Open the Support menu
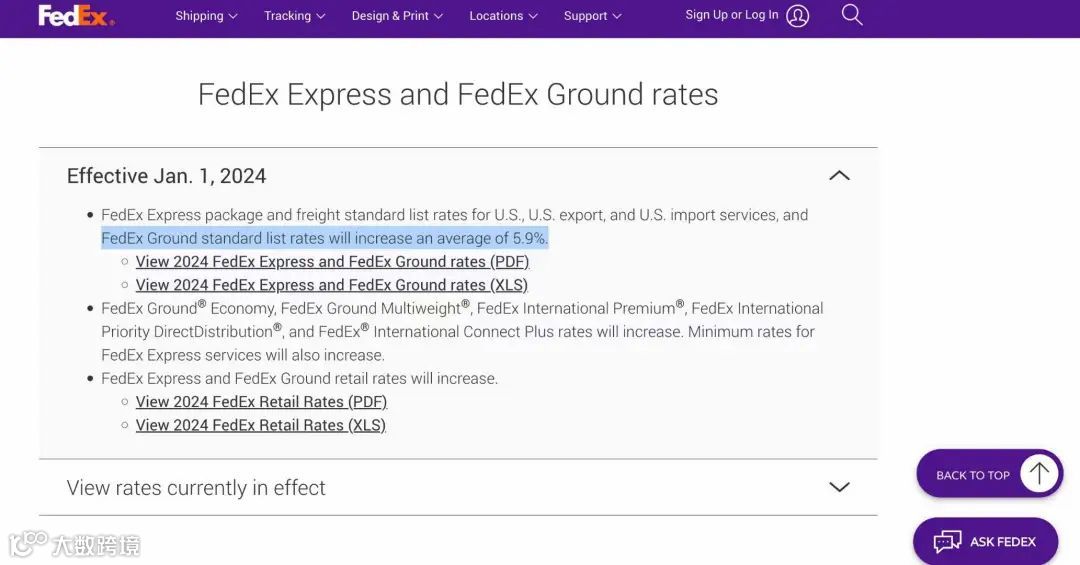This screenshot has height=565, width=1080. coord(592,16)
